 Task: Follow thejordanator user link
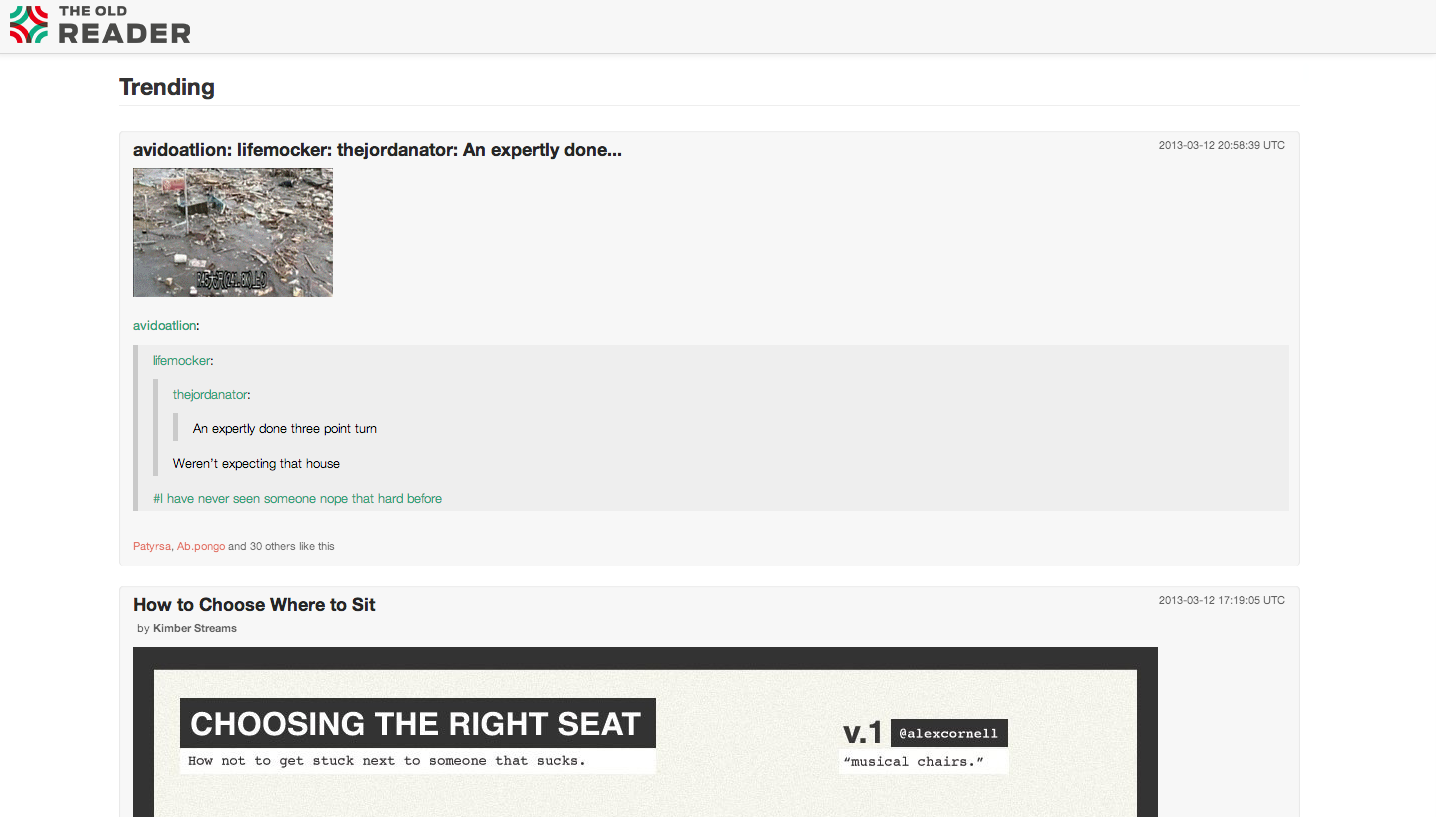(x=209, y=395)
